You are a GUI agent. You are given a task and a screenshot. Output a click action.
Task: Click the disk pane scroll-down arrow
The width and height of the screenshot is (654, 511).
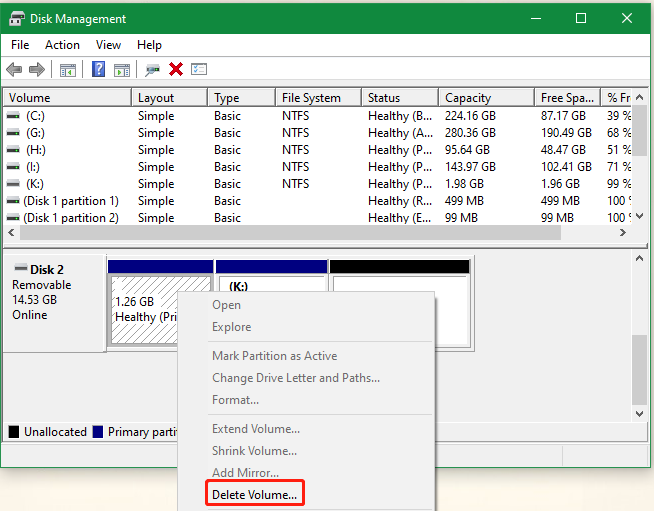click(x=639, y=414)
